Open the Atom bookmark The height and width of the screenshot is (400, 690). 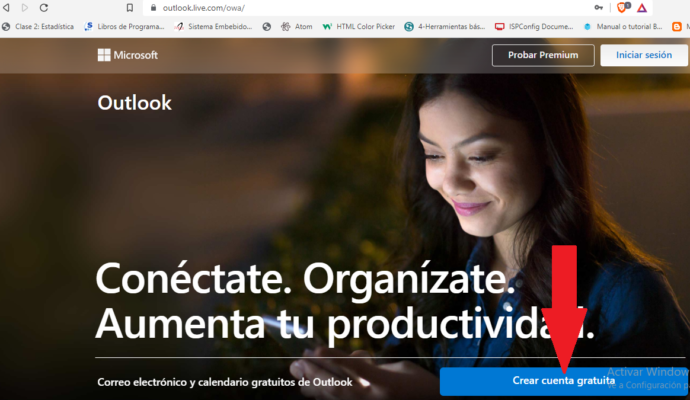click(x=297, y=27)
